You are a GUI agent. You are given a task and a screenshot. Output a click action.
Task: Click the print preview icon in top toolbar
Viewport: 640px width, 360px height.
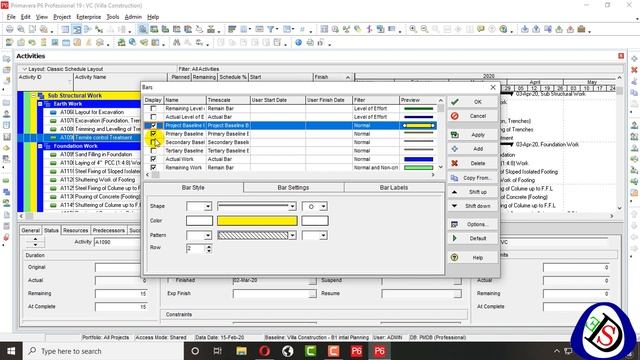(21, 29)
